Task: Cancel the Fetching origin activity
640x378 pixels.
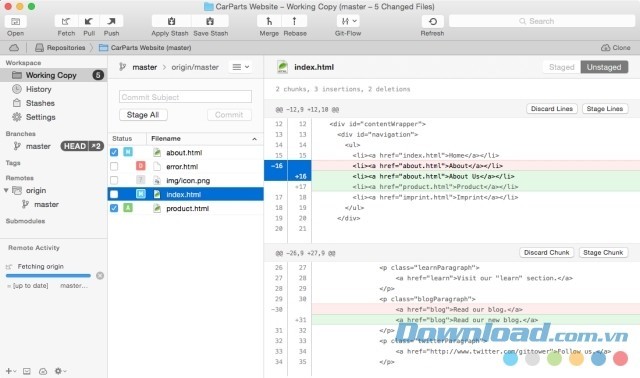Action: tap(100, 276)
